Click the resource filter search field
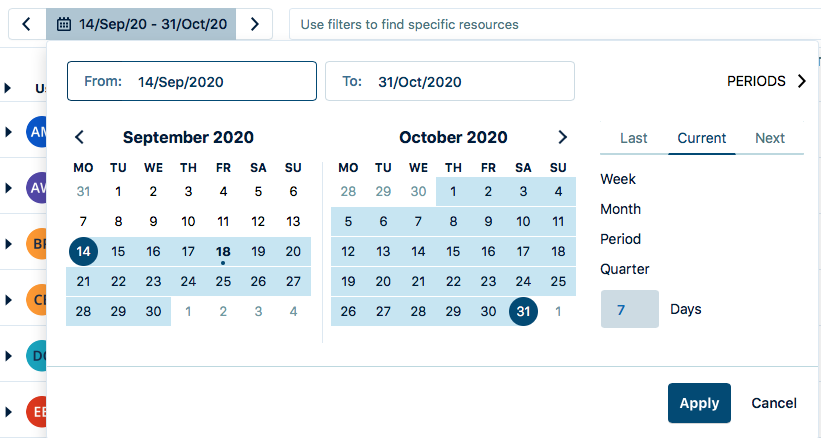821x438 pixels. tap(550, 23)
